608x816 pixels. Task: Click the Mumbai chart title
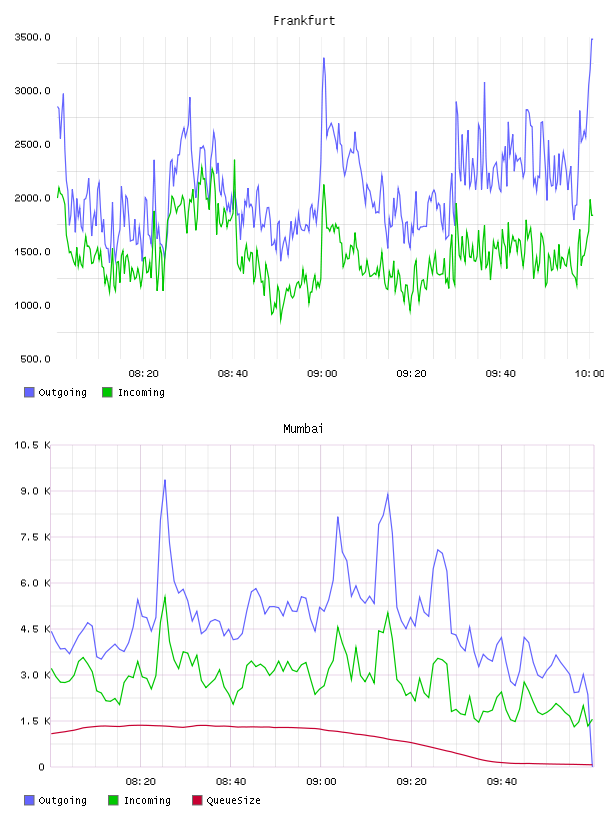click(303, 429)
